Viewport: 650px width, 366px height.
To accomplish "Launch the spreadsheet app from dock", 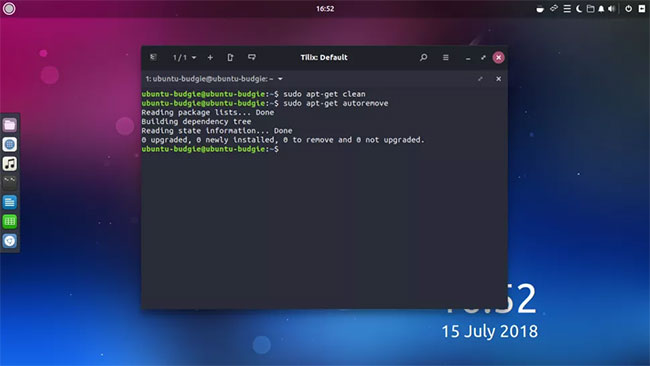I will (10, 221).
